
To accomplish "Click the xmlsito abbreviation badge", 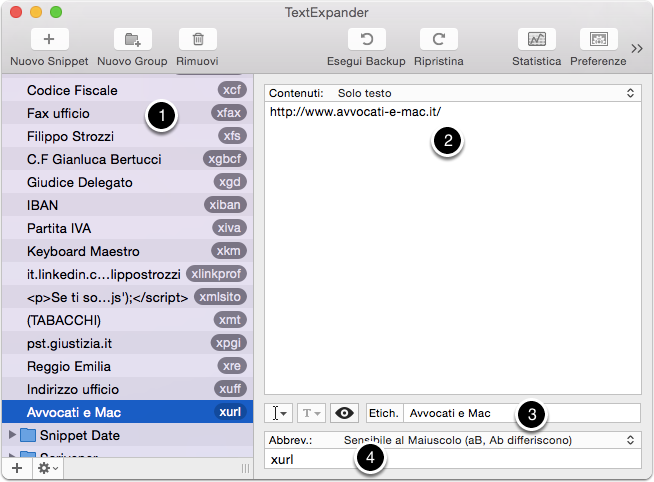I will [x=220, y=296].
